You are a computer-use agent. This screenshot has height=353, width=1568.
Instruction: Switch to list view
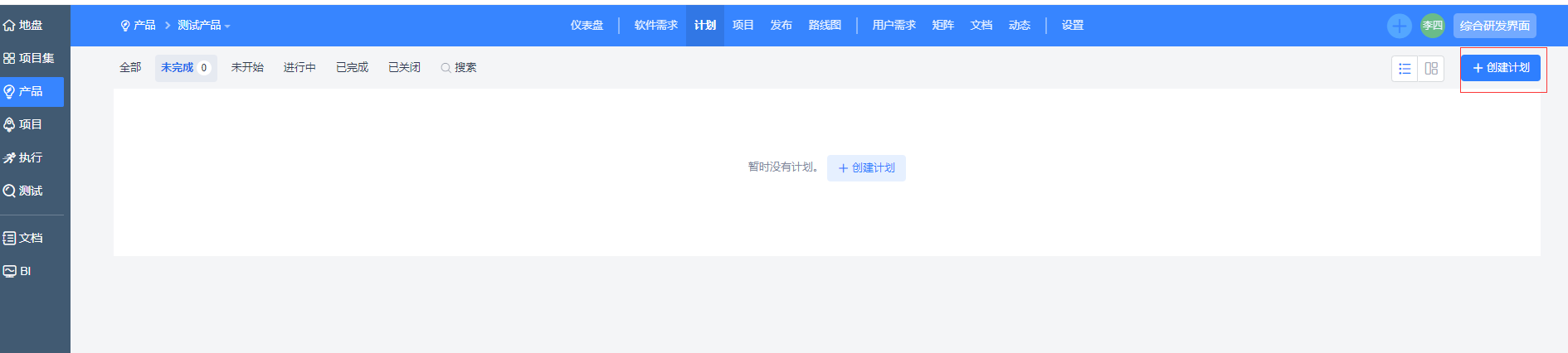tap(1405, 69)
